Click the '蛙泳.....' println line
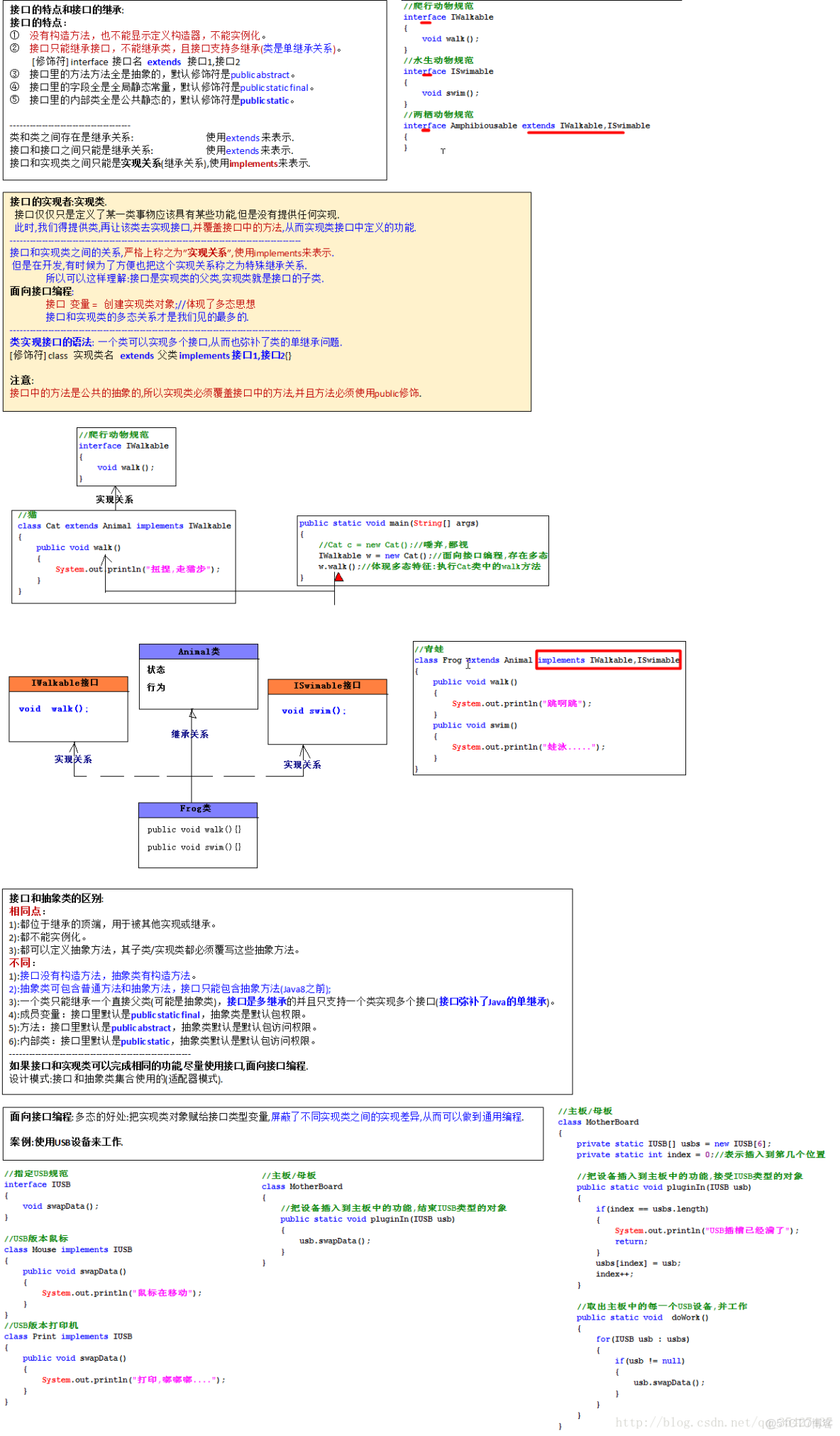The image size is (840, 1436). 529,747
